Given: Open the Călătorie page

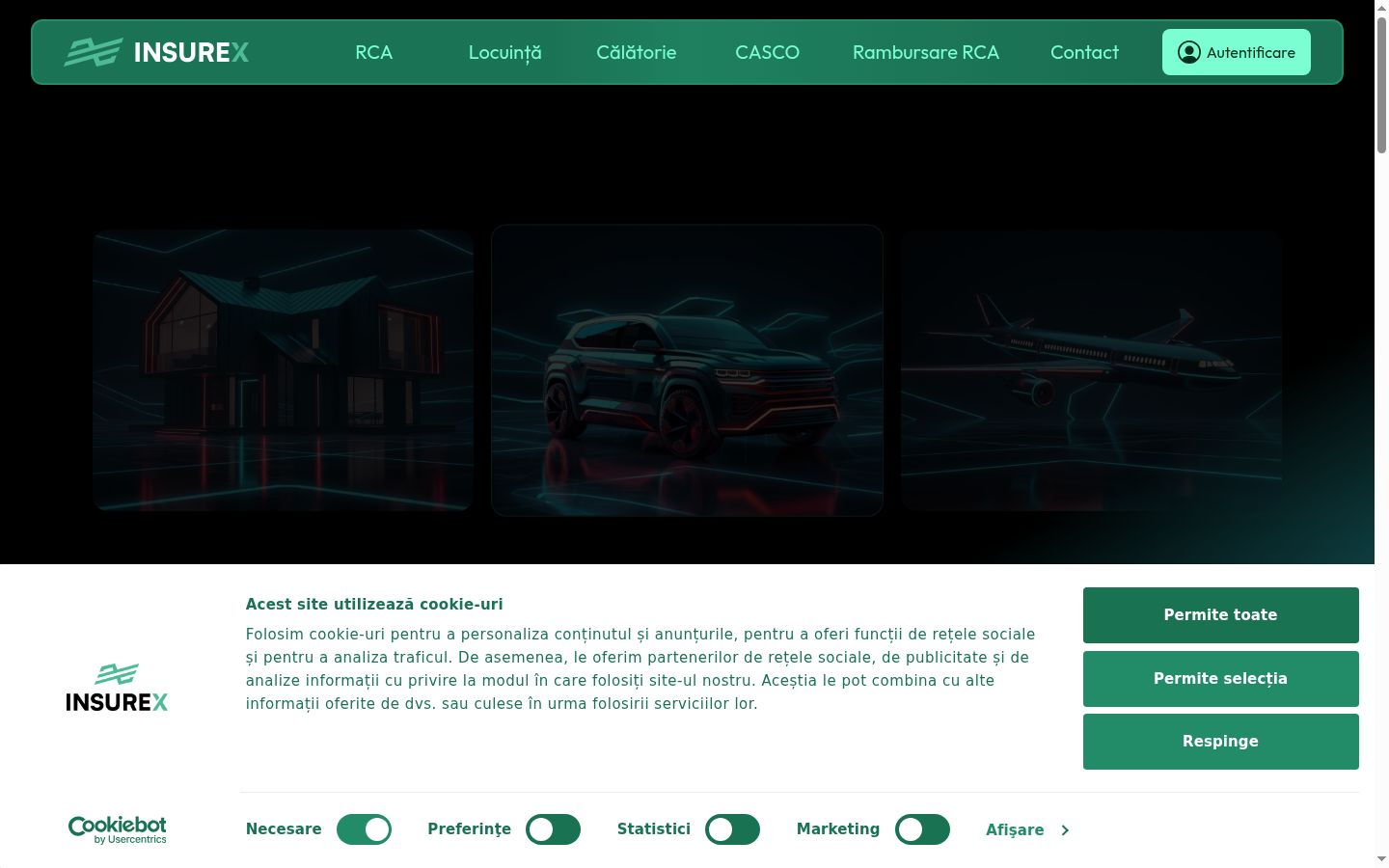Looking at the screenshot, I should click(x=637, y=52).
